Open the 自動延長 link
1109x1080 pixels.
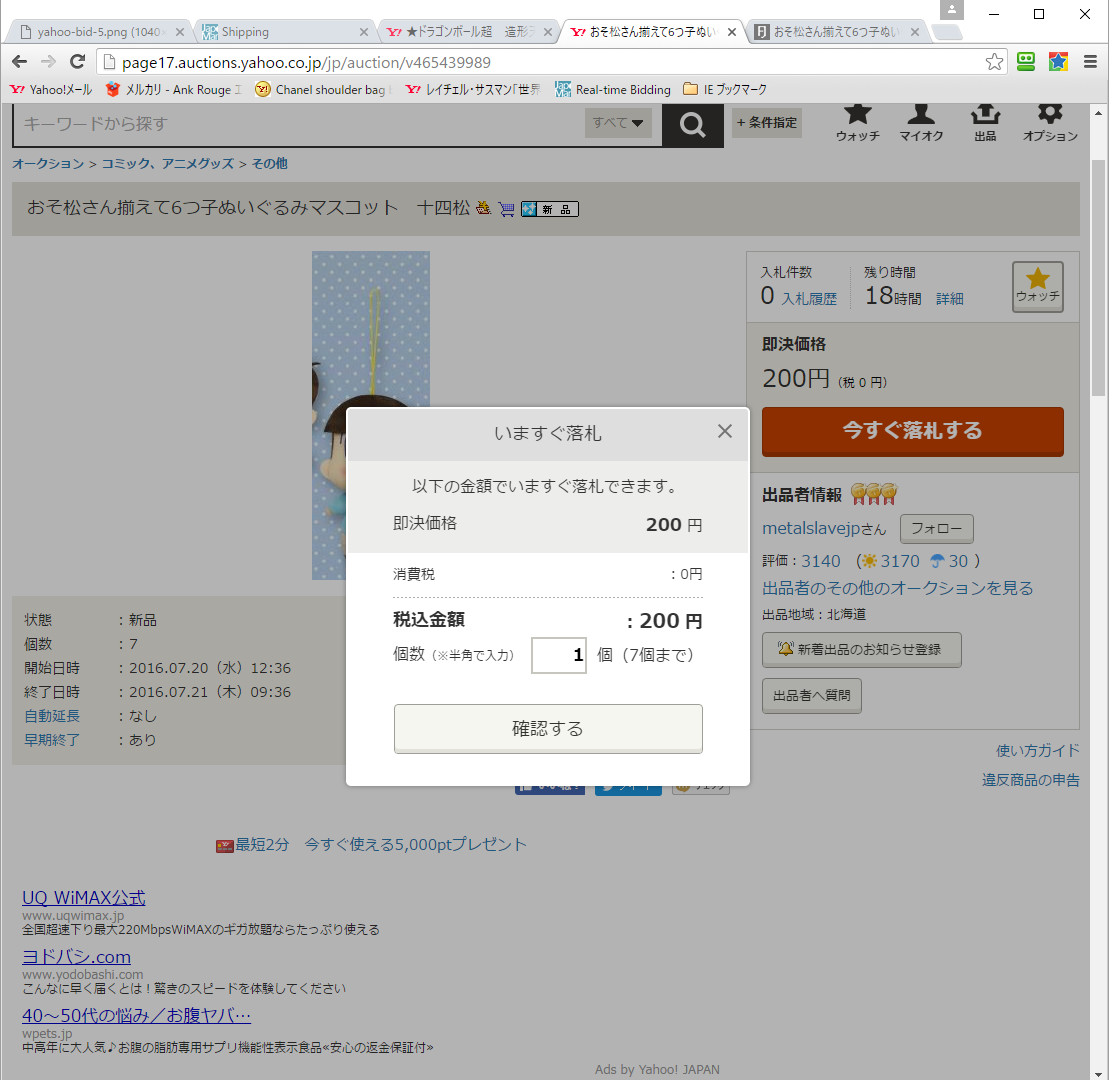pos(52,716)
